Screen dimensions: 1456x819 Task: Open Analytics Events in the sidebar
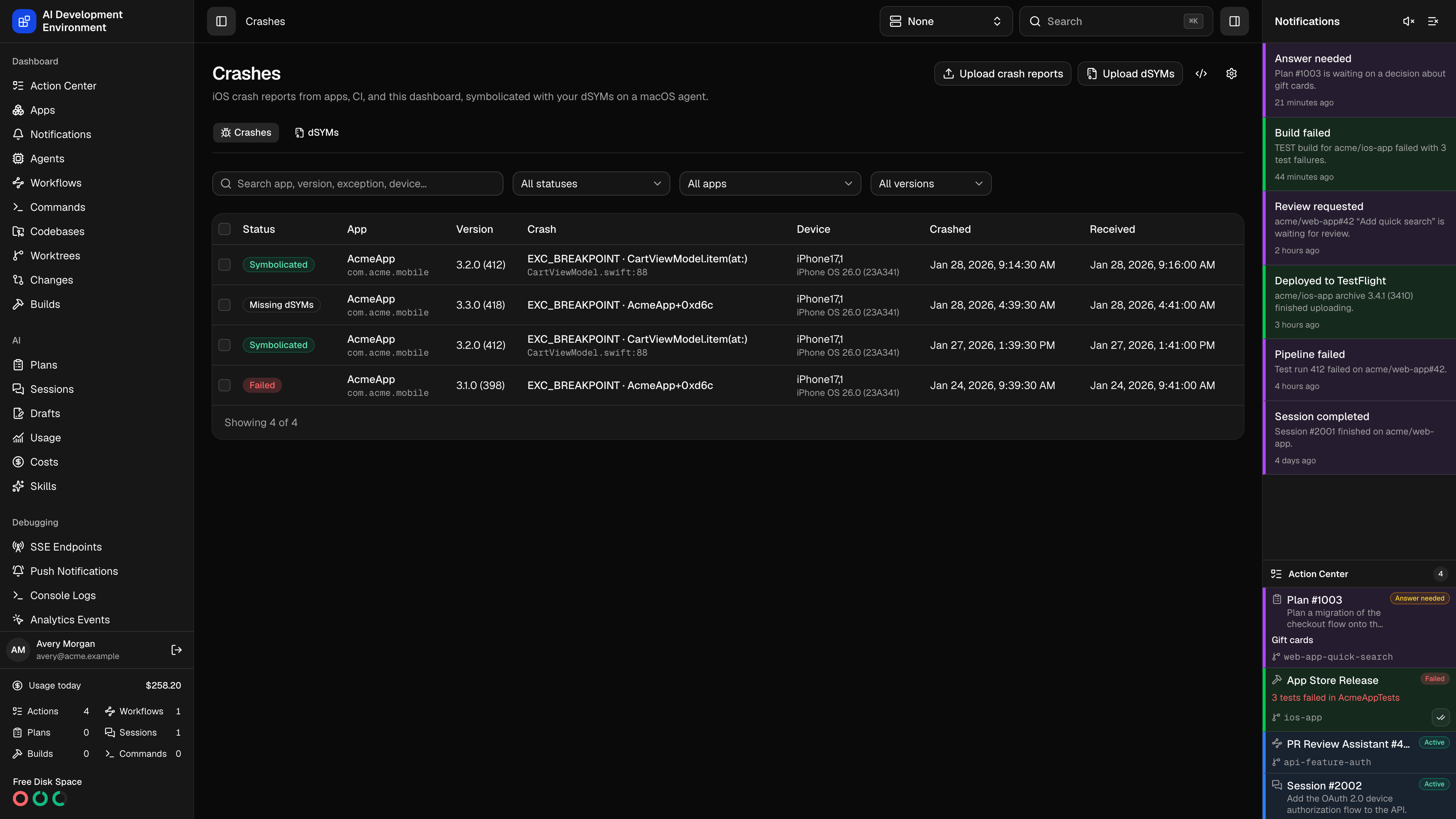click(x=97, y=620)
